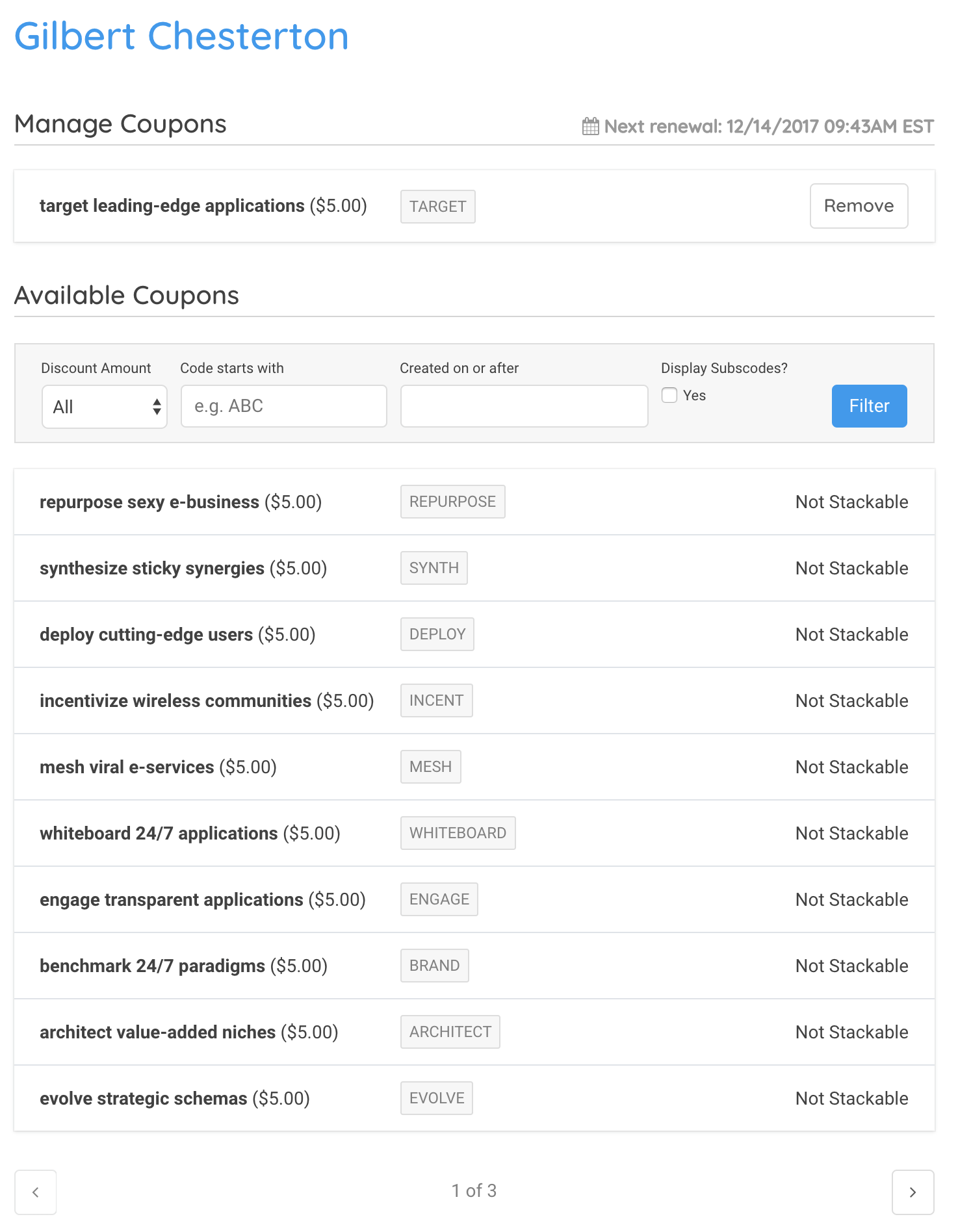Select the MESH coupon code badge
The image size is (958, 1232).
431,767
